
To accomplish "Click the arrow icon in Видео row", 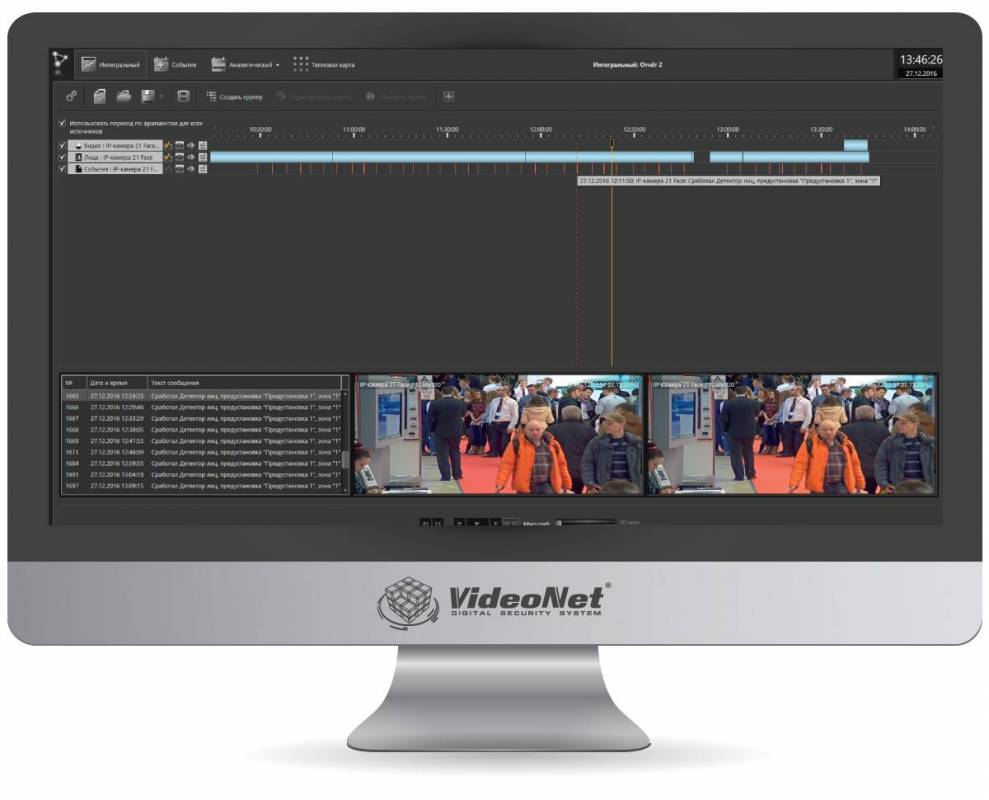I will click(x=190, y=145).
